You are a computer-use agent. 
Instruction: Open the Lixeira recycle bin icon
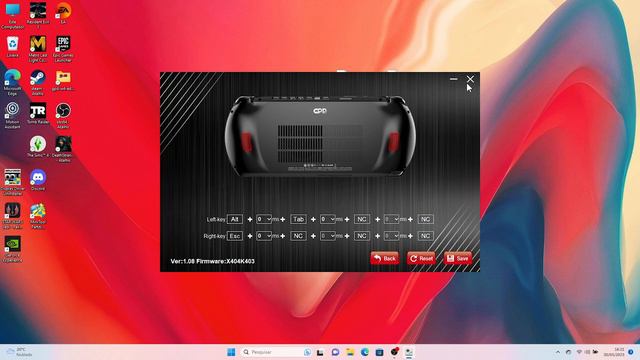click(12, 47)
